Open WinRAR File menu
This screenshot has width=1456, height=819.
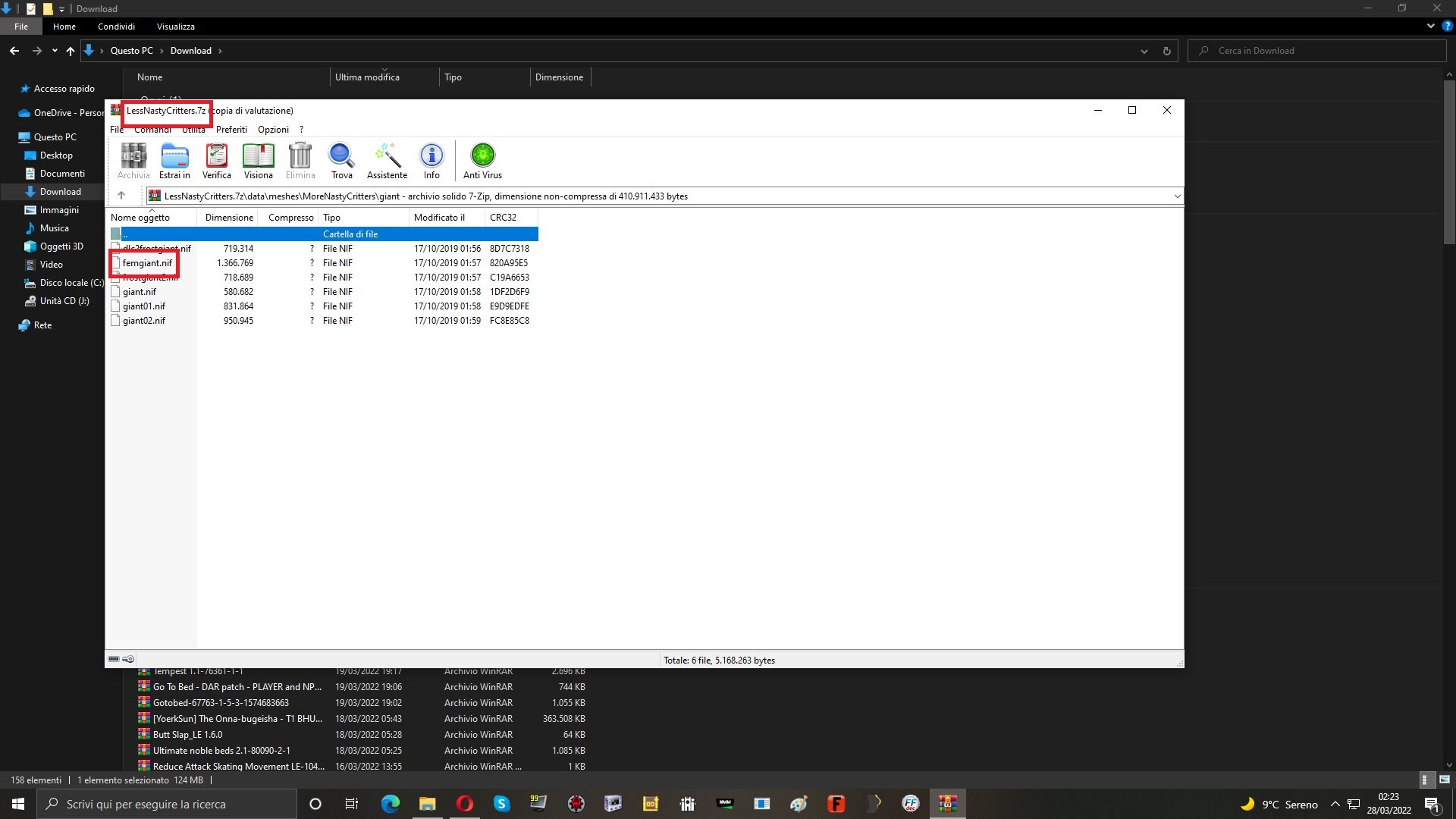(117, 130)
